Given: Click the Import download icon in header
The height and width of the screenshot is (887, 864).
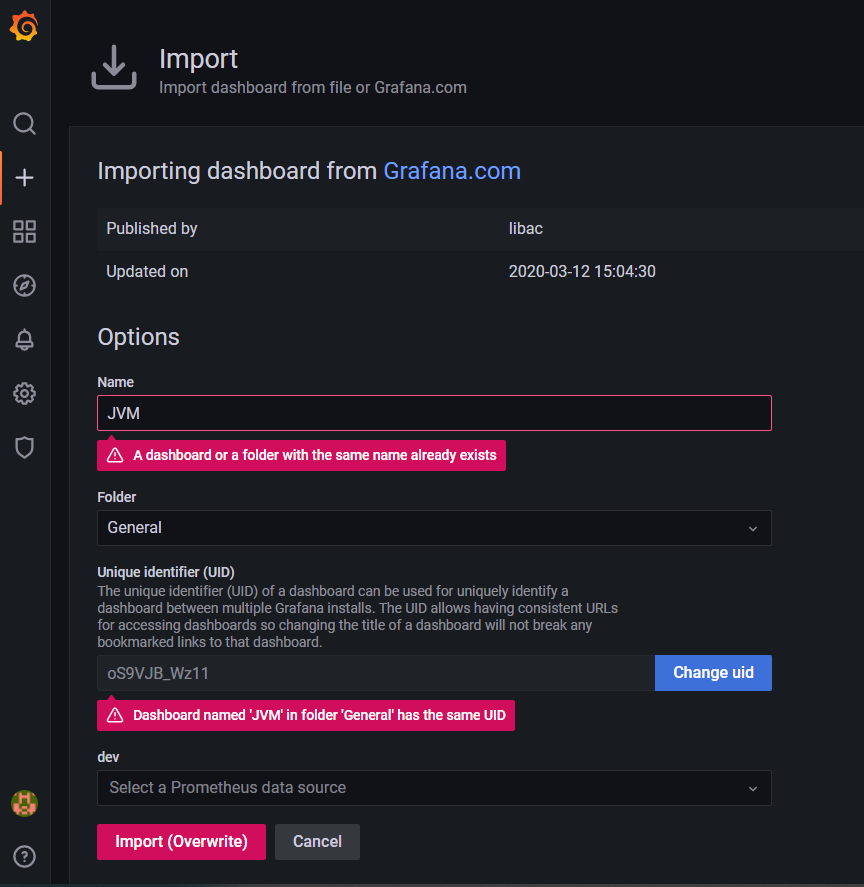Looking at the screenshot, I should click(x=114, y=67).
